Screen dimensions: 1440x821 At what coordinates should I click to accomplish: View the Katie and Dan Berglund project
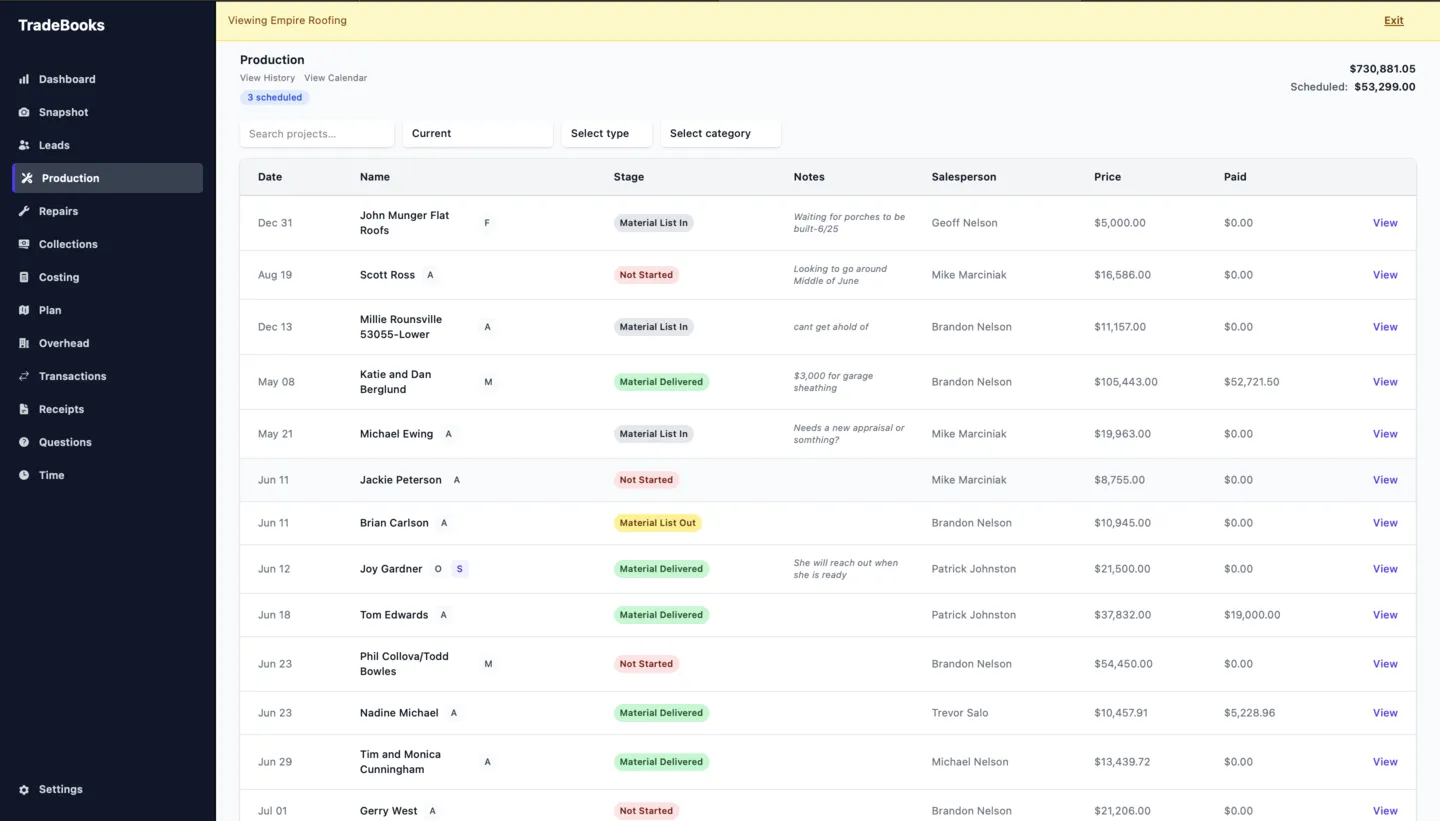1385,382
